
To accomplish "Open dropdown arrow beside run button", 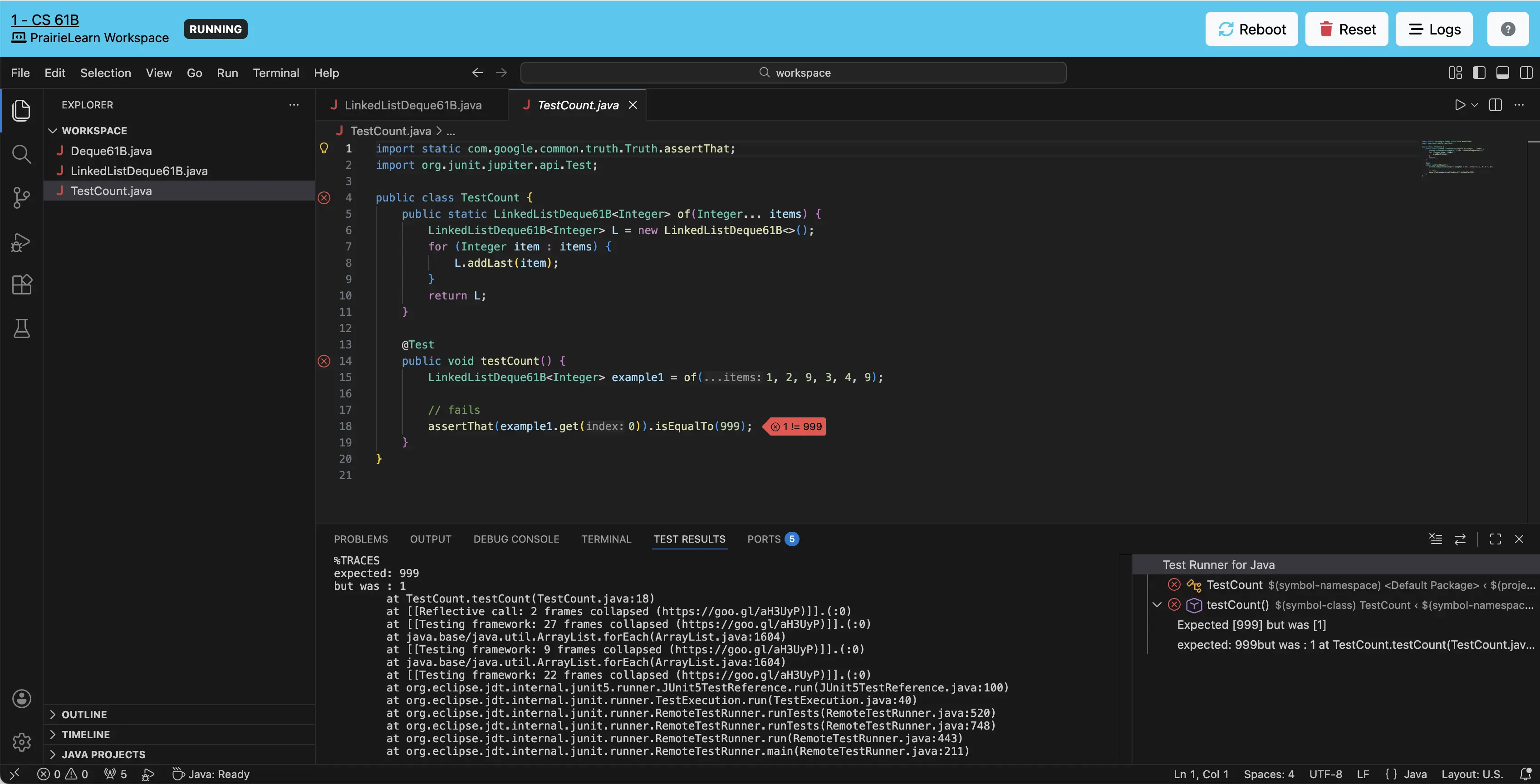I will pyautogui.click(x=1475, y=105).
